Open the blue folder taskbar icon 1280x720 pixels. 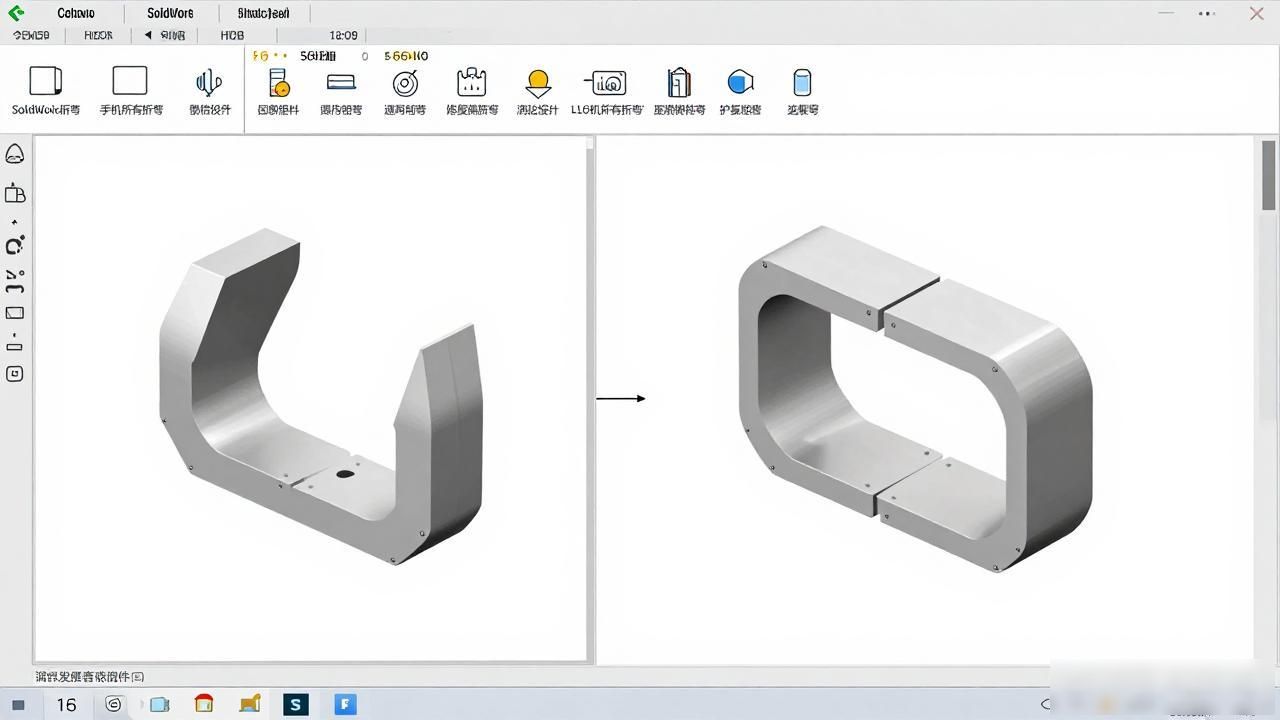point(160,705)
